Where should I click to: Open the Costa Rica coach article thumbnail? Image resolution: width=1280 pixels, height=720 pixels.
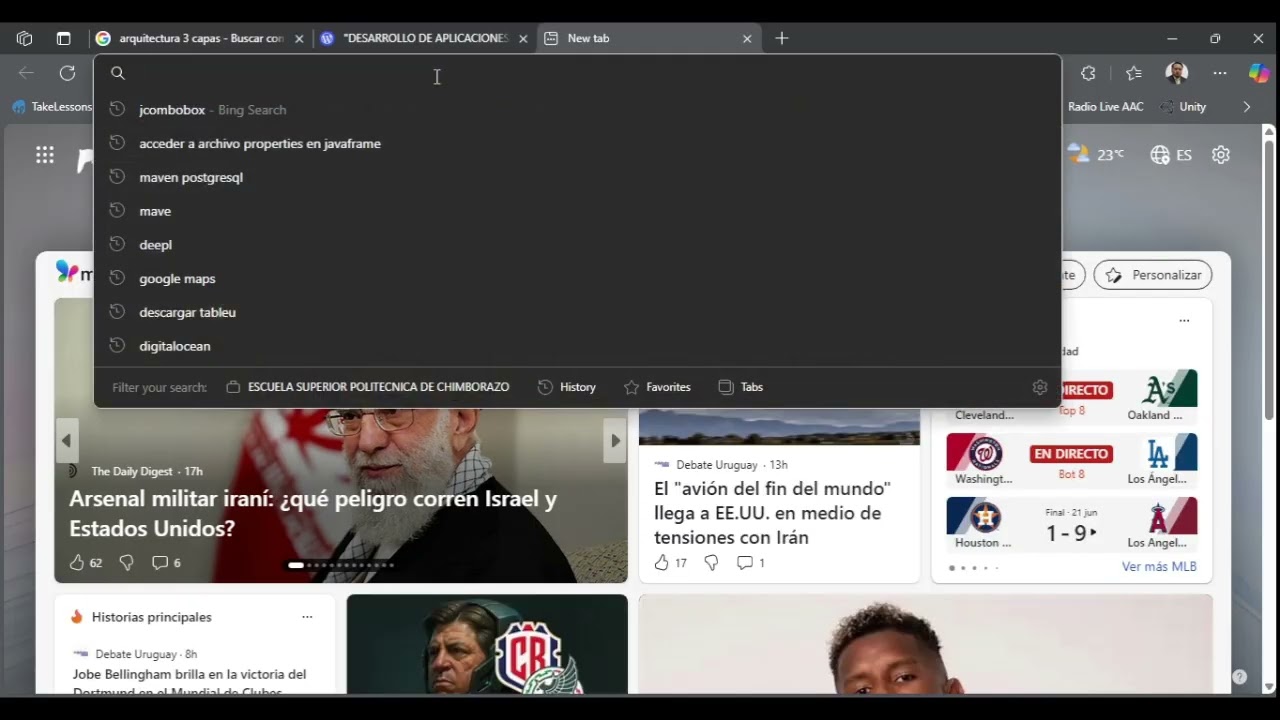[487, 645]
